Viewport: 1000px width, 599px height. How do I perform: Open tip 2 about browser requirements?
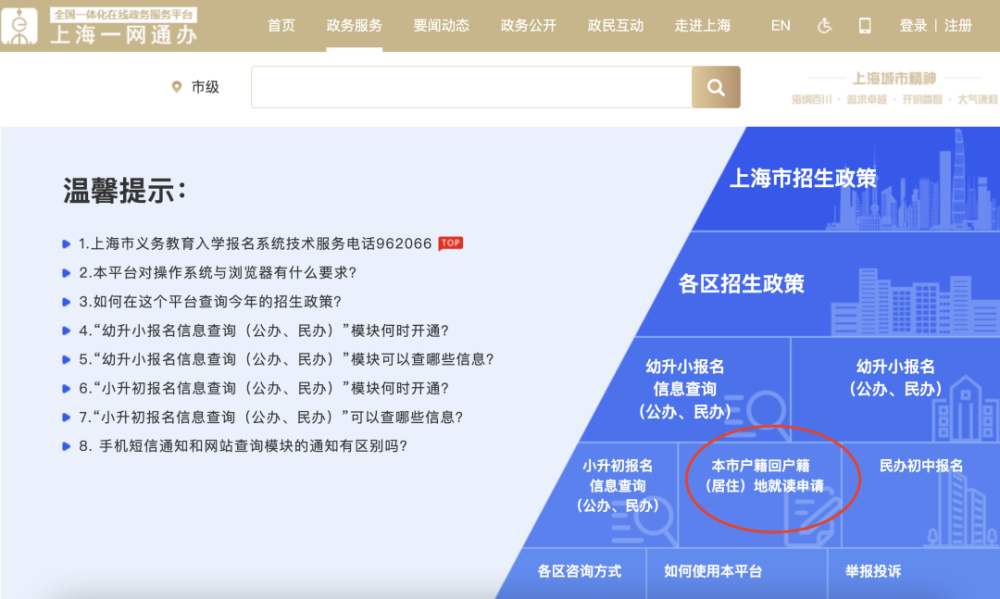(217, 272)
